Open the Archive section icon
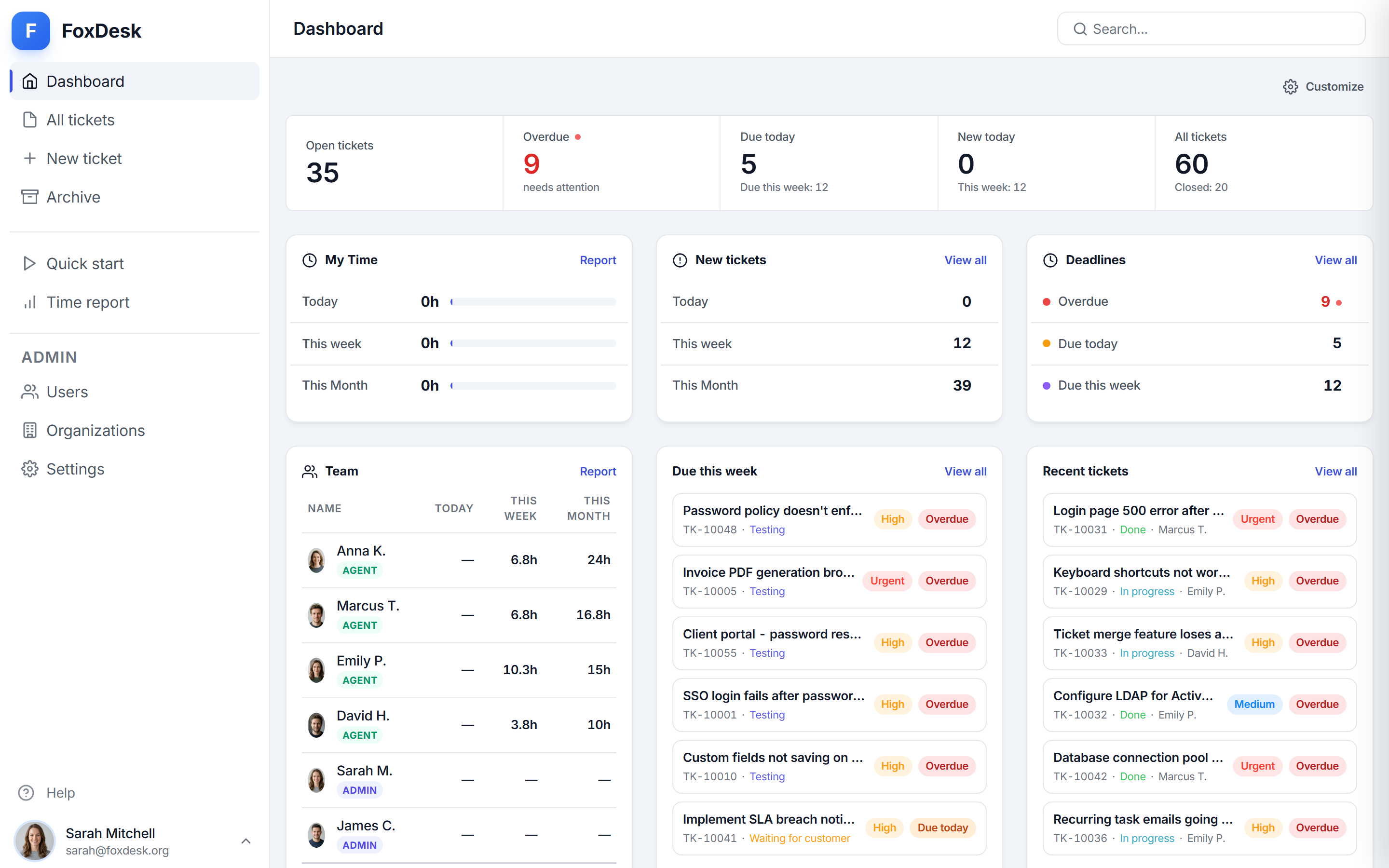The image size is (1389, 868). 30,196
